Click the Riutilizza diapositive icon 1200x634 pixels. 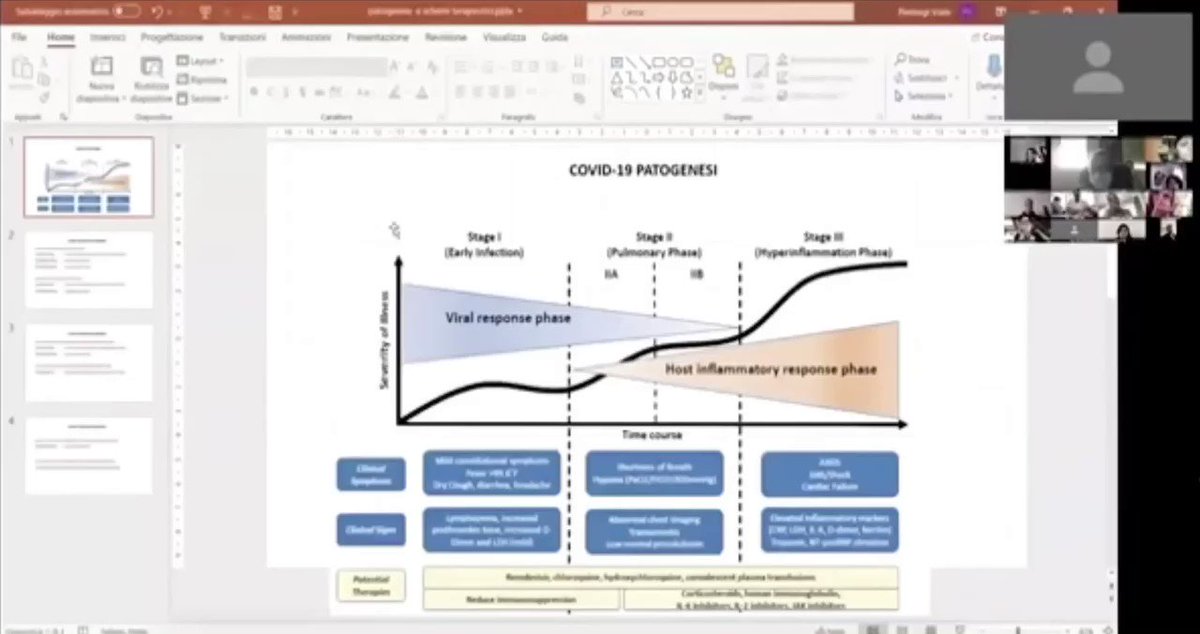[152, 67]
